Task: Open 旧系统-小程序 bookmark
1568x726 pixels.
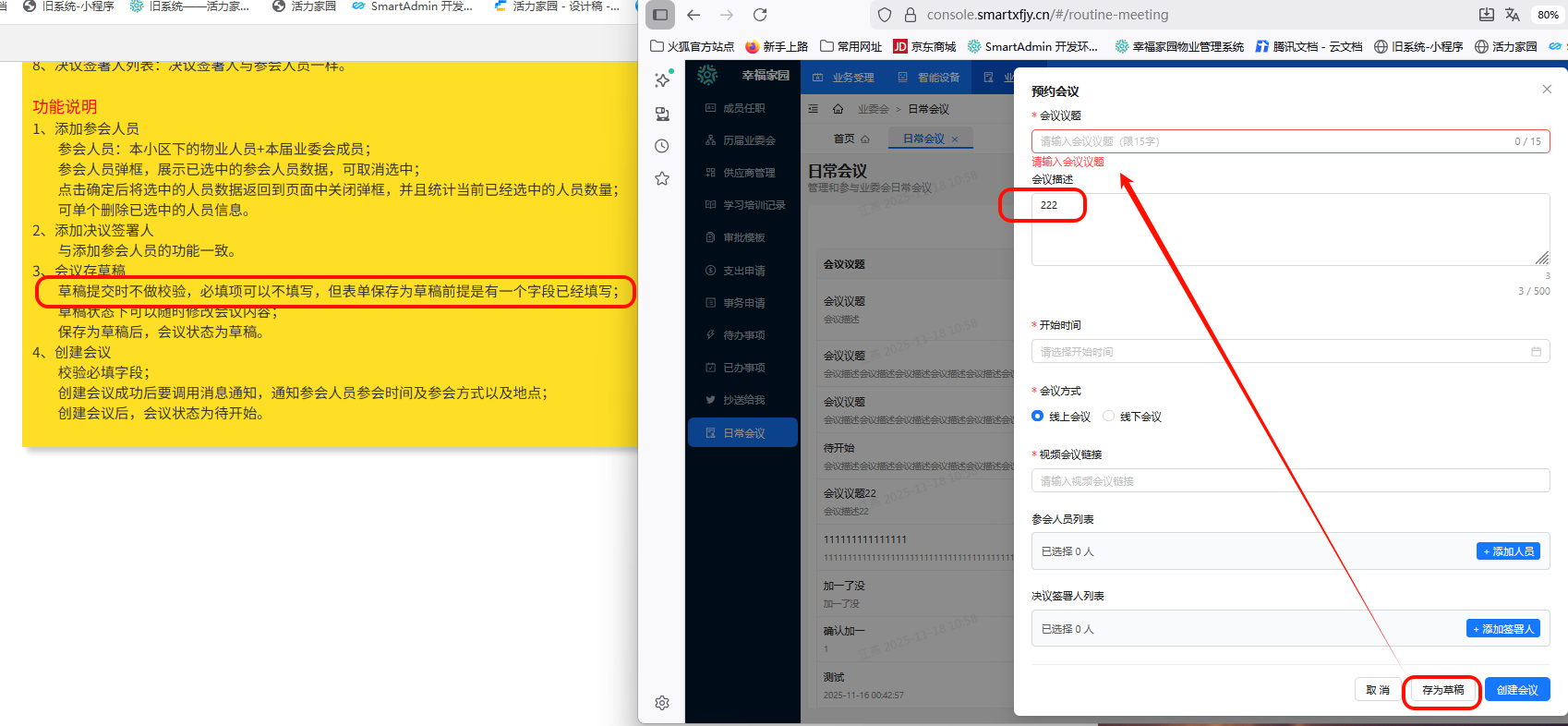Action: pos(1418,46)
